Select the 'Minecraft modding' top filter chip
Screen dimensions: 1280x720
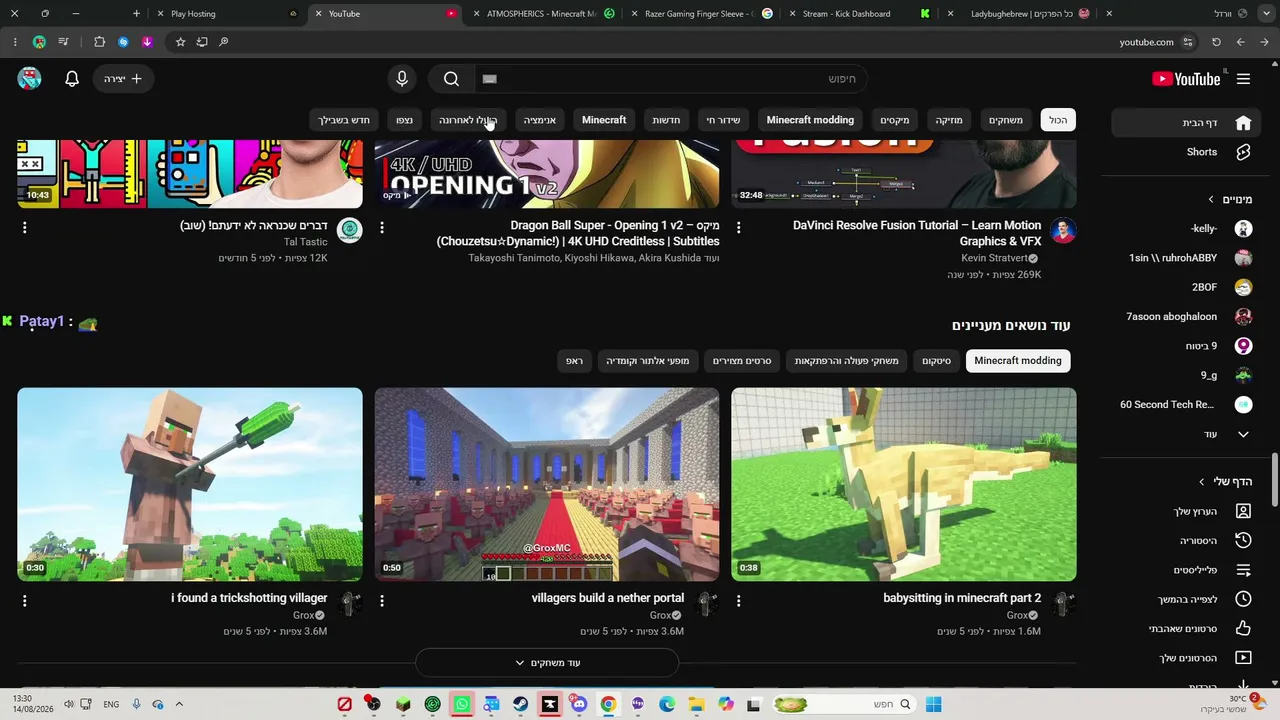810,120
